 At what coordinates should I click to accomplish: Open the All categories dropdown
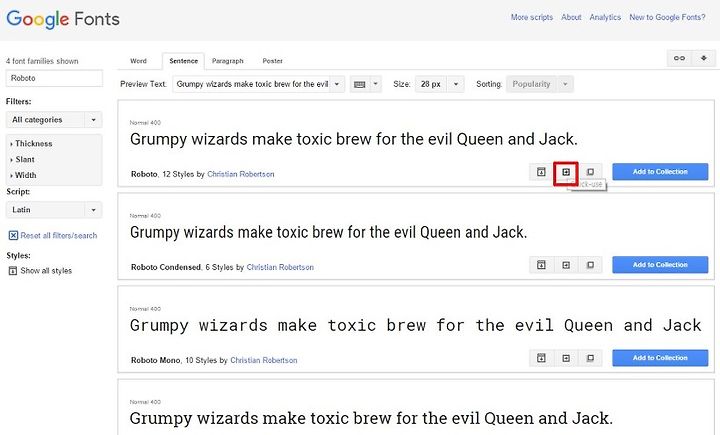[x=54, y=119]
